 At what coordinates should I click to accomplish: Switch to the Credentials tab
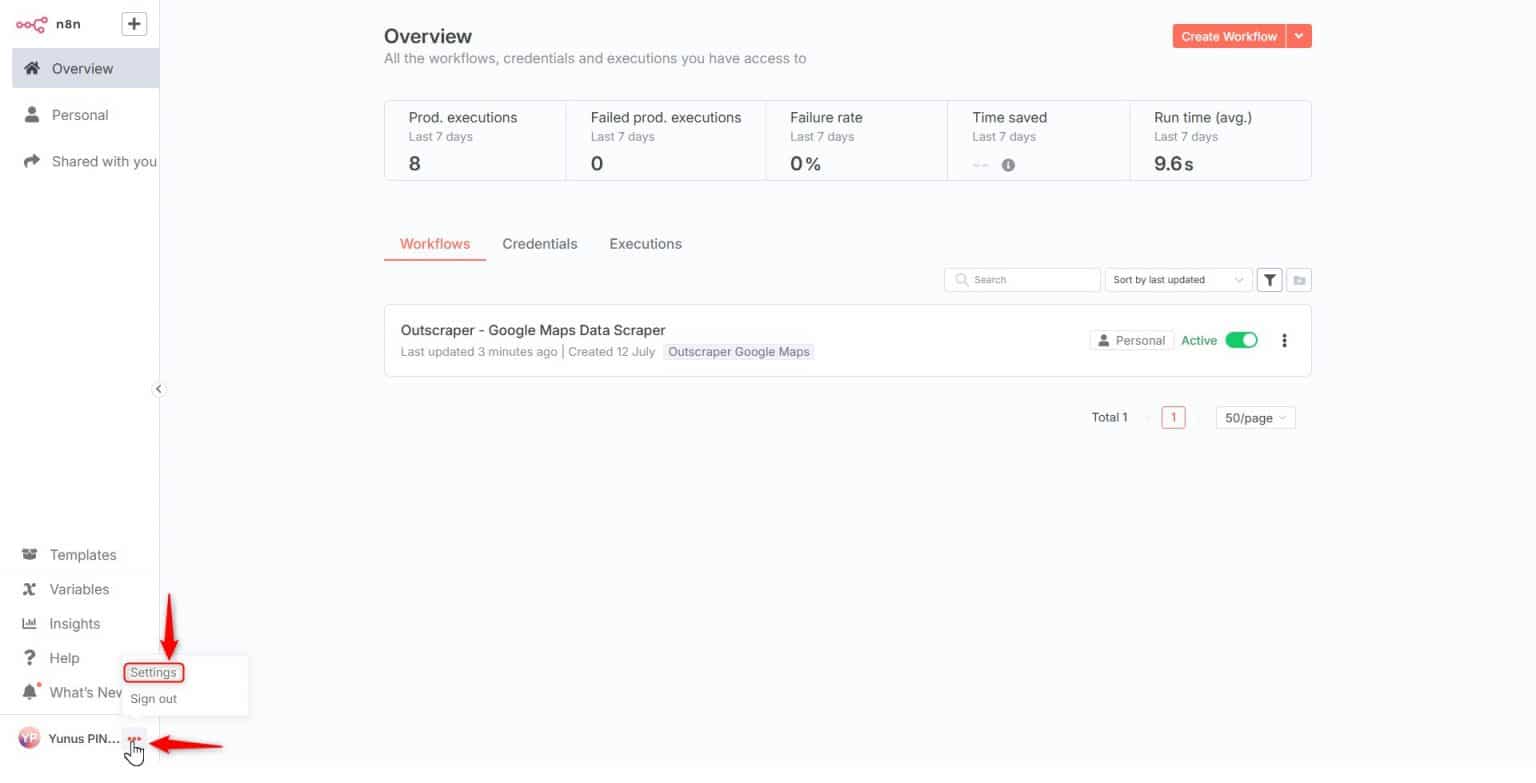coord(540,243)
